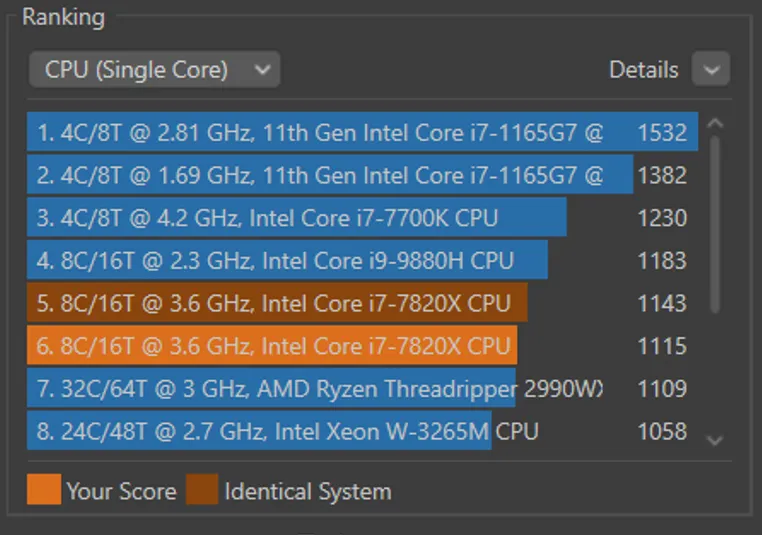Select rank 5 Identical System i7-7820X entry
The image size is (762, 535).
273,303
